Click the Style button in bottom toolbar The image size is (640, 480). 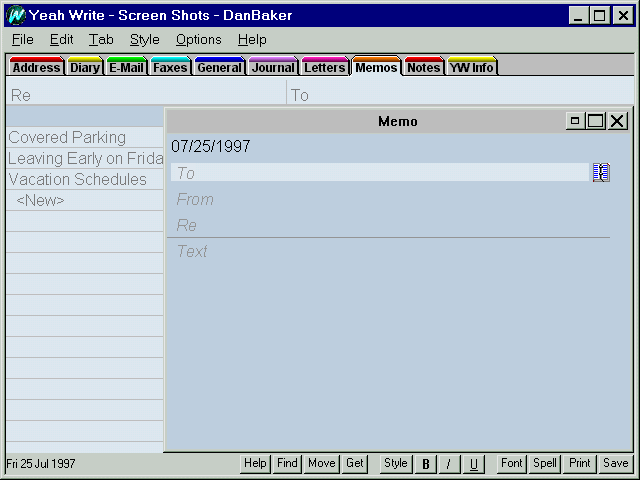[x=396, y=464]
